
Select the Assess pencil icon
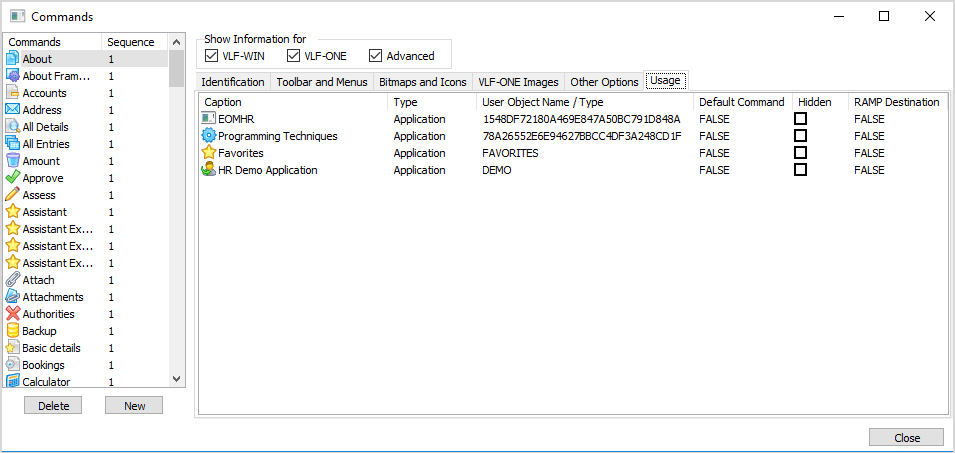point(13,195)
